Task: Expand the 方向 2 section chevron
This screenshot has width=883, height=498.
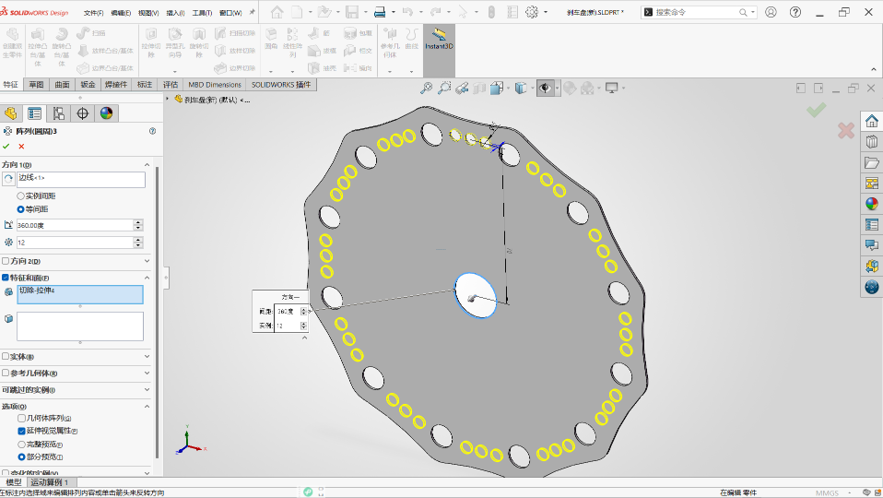Action: point(147,261)
